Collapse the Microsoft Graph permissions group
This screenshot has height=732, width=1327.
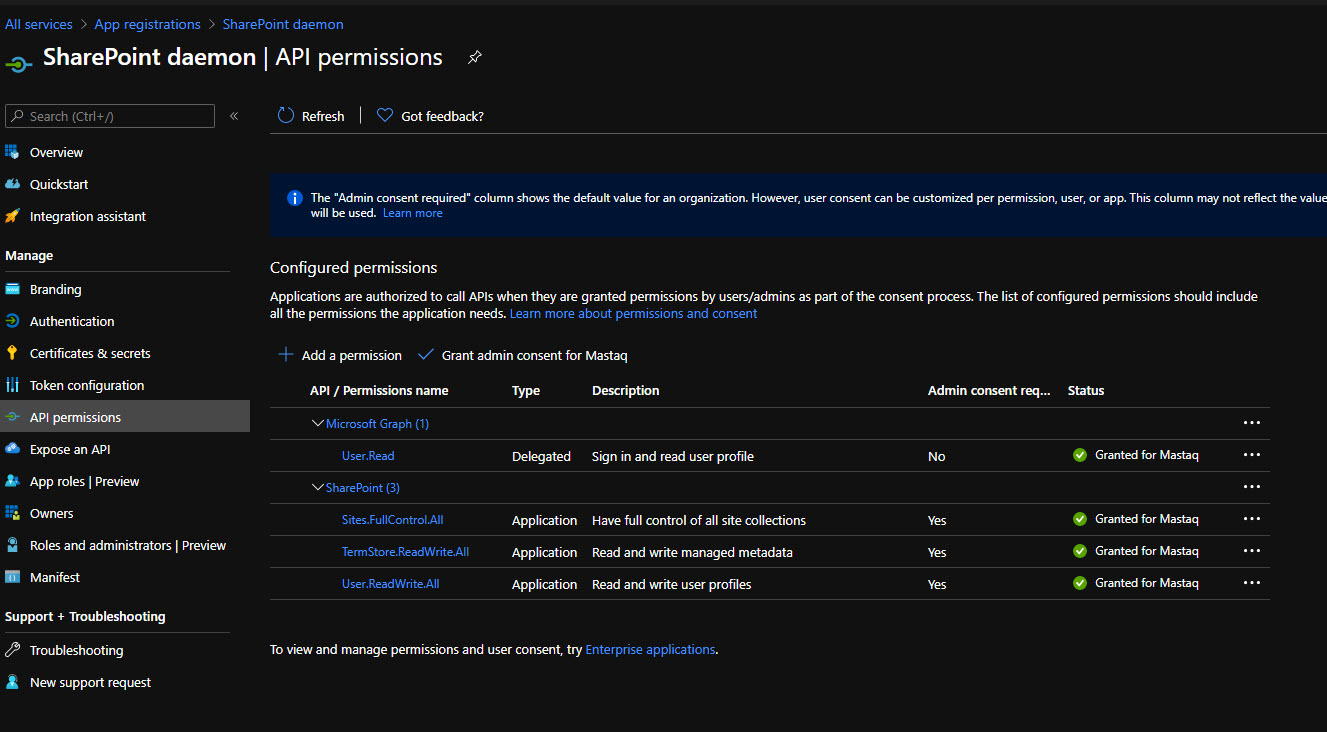pos(318,424)
